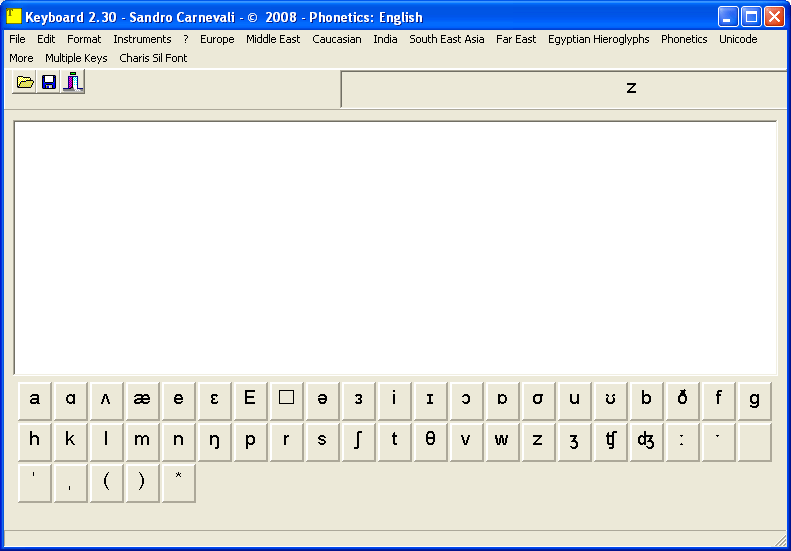
Task: Click the open folder toolbar icon
Action: click(x=24, y=82)
